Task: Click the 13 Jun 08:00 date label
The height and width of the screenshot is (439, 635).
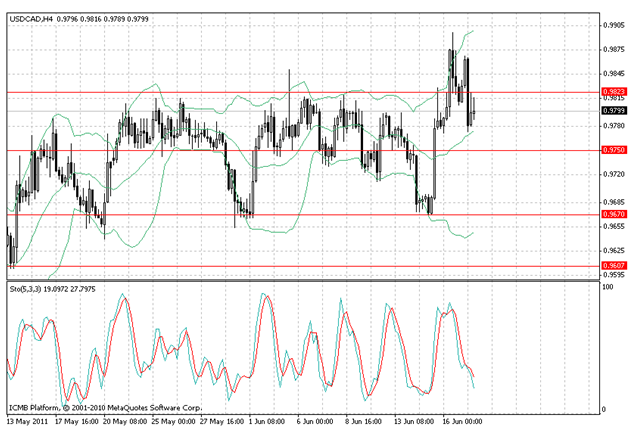Action: pos(414,422)
